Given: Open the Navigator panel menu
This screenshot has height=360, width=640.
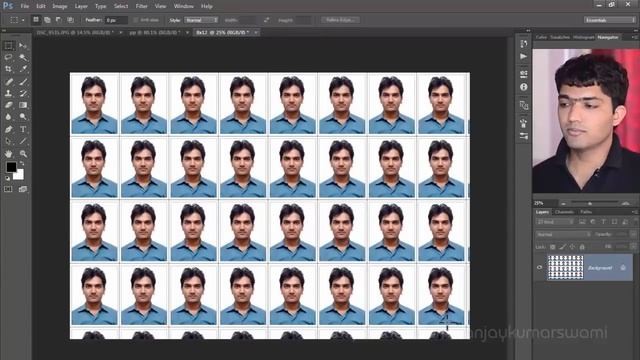Looking at the screenshot, I should 635,37.
